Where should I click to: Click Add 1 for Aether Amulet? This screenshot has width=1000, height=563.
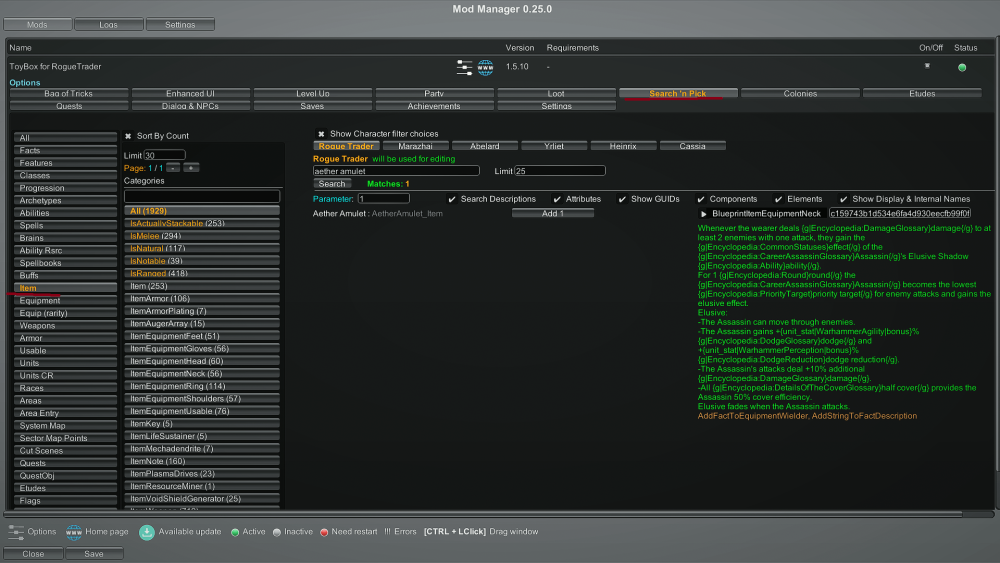[x=552, y=213]
